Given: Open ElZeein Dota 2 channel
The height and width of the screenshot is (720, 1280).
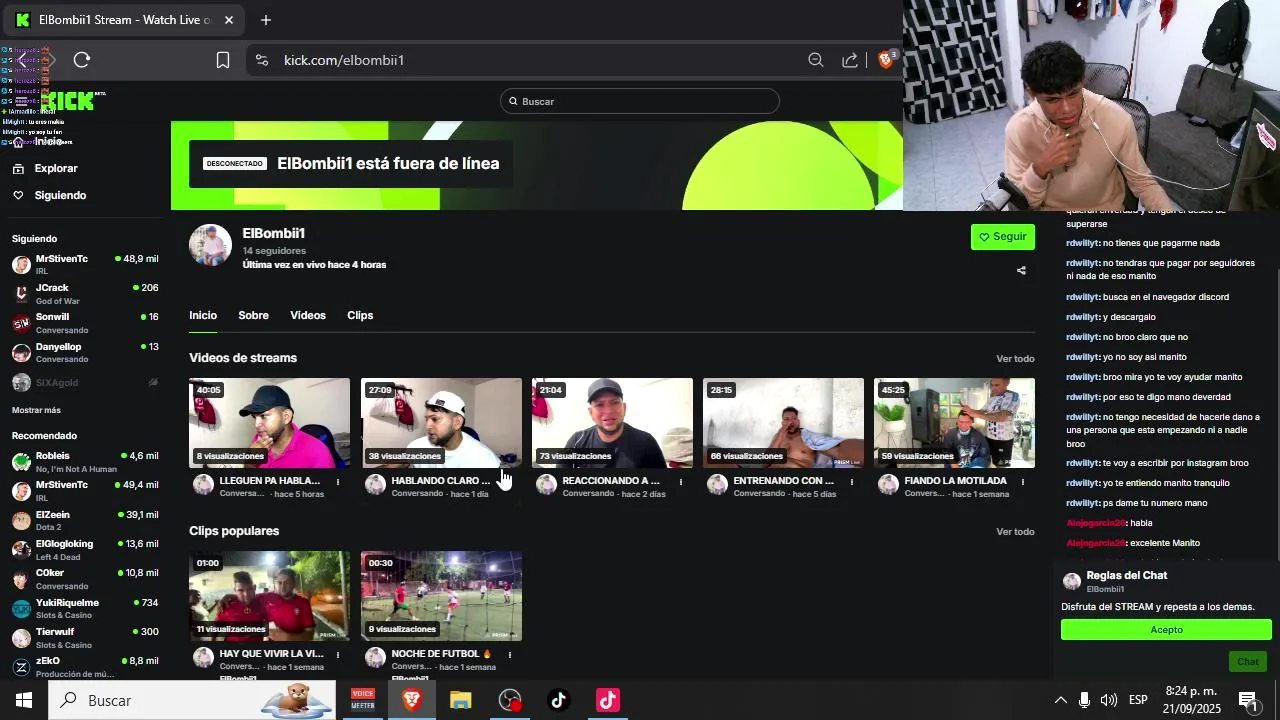Looking at the screenshot, I should click(x=85, y=521).
